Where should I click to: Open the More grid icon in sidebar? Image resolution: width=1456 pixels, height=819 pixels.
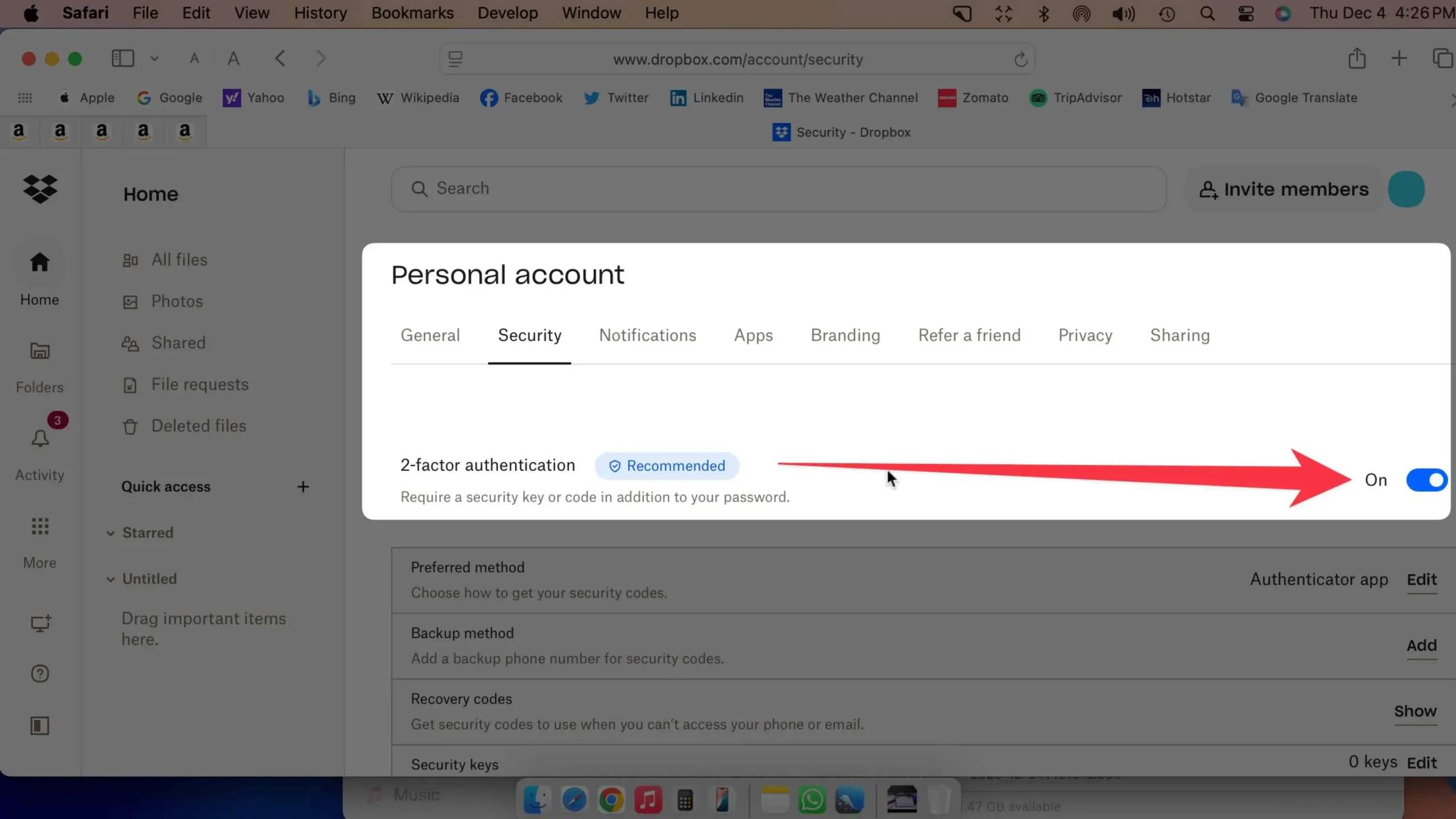click(39, 526)
